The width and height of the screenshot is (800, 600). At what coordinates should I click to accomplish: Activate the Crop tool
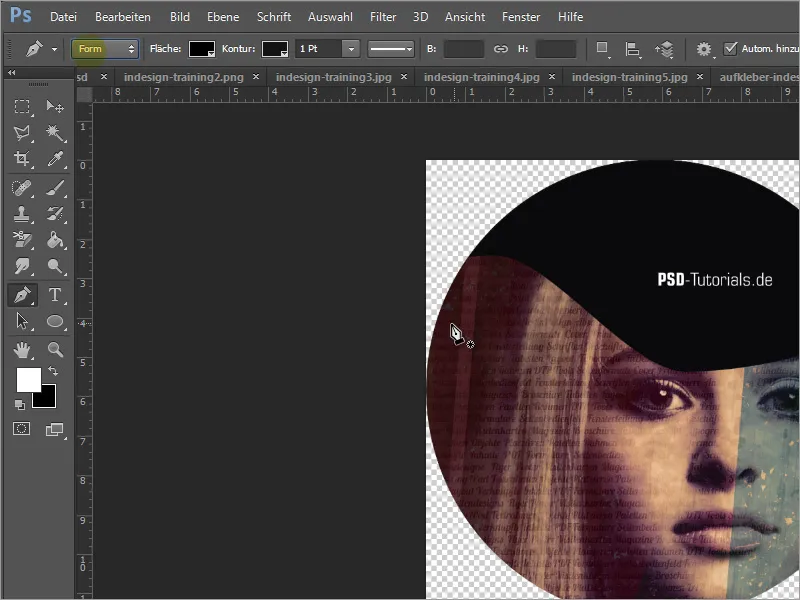21,159
